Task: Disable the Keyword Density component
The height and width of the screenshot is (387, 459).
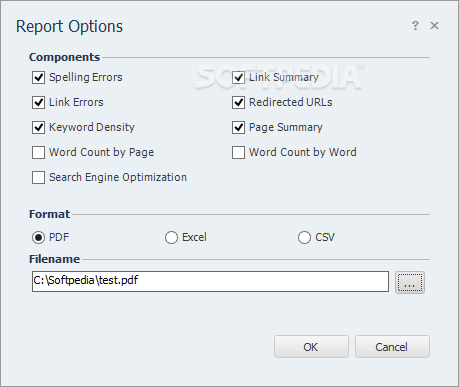Action: [x=38, y=127]
